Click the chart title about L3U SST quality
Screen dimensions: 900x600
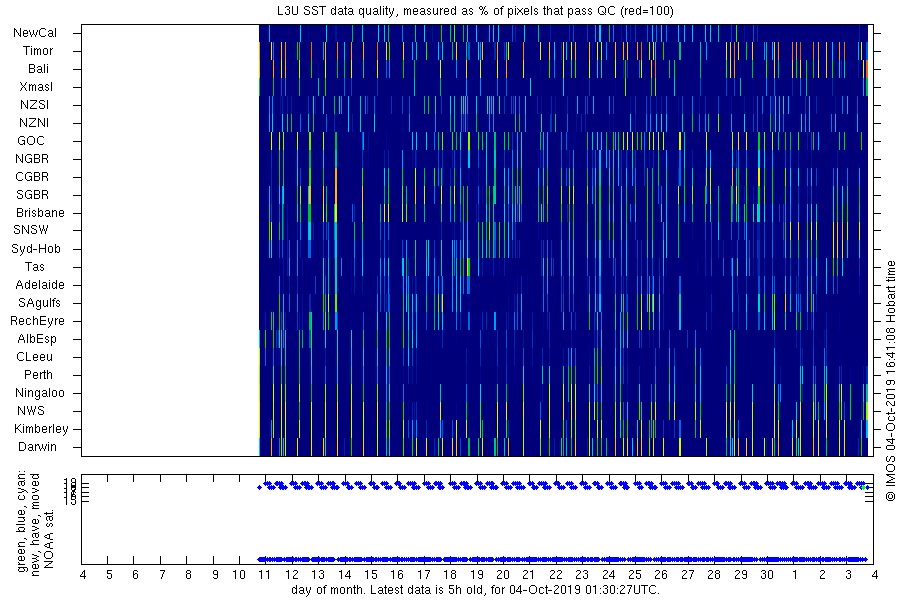coord(475,11)
